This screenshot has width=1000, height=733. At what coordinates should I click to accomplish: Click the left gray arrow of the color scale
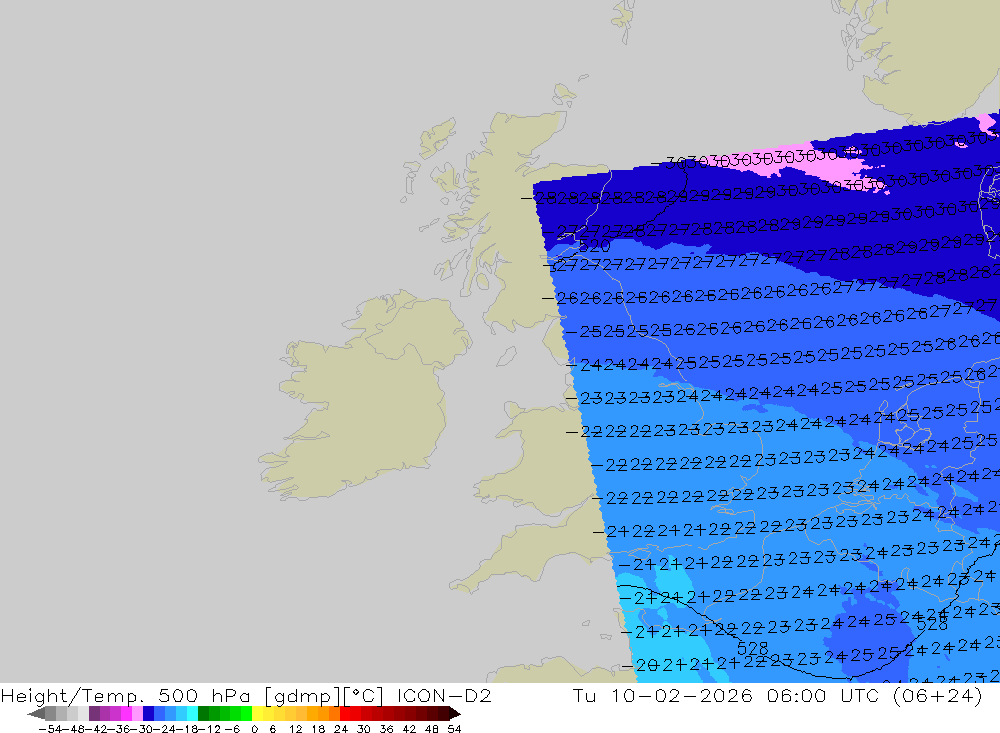[36, 713]
